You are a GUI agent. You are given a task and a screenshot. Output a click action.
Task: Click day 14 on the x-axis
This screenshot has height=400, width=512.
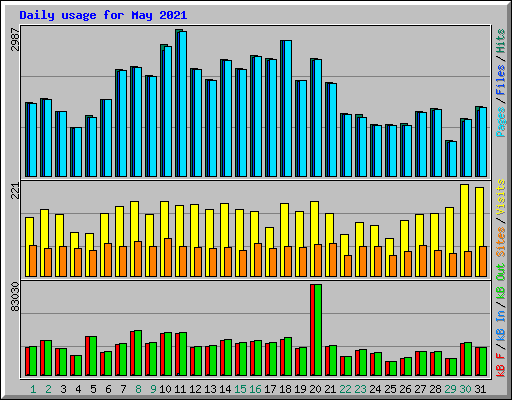225,389
